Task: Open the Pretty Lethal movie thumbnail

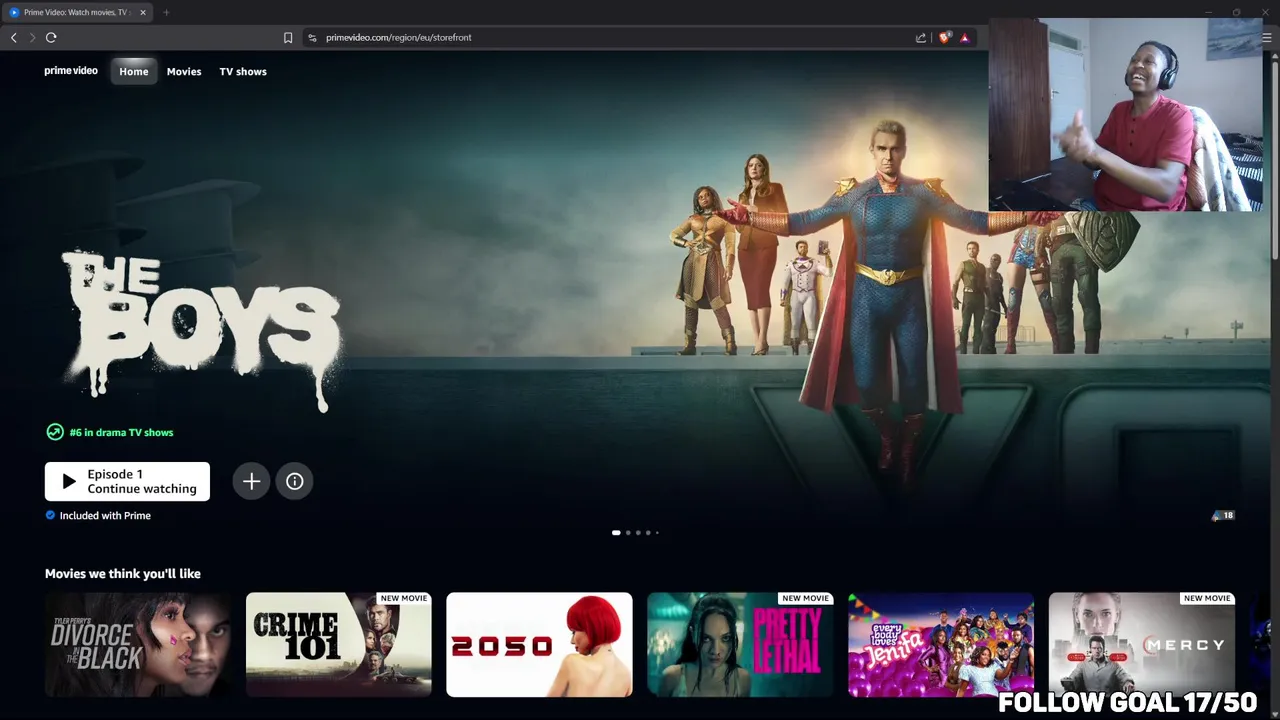Action: (x=740, y=644)
